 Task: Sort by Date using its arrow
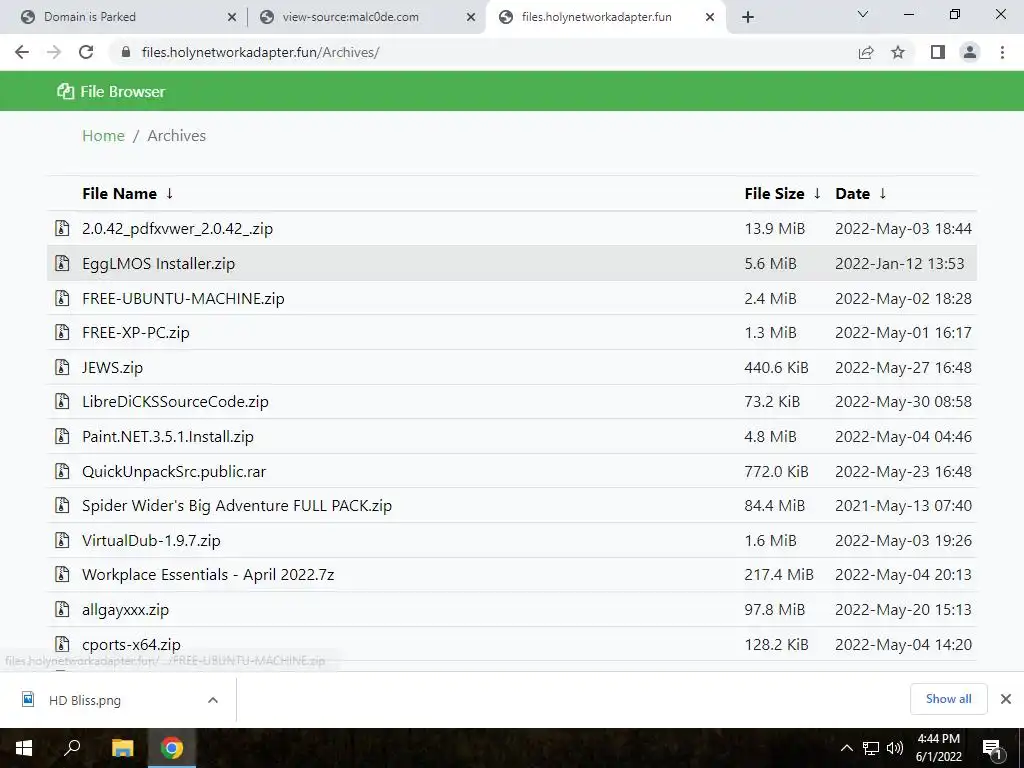pos(883,193)
